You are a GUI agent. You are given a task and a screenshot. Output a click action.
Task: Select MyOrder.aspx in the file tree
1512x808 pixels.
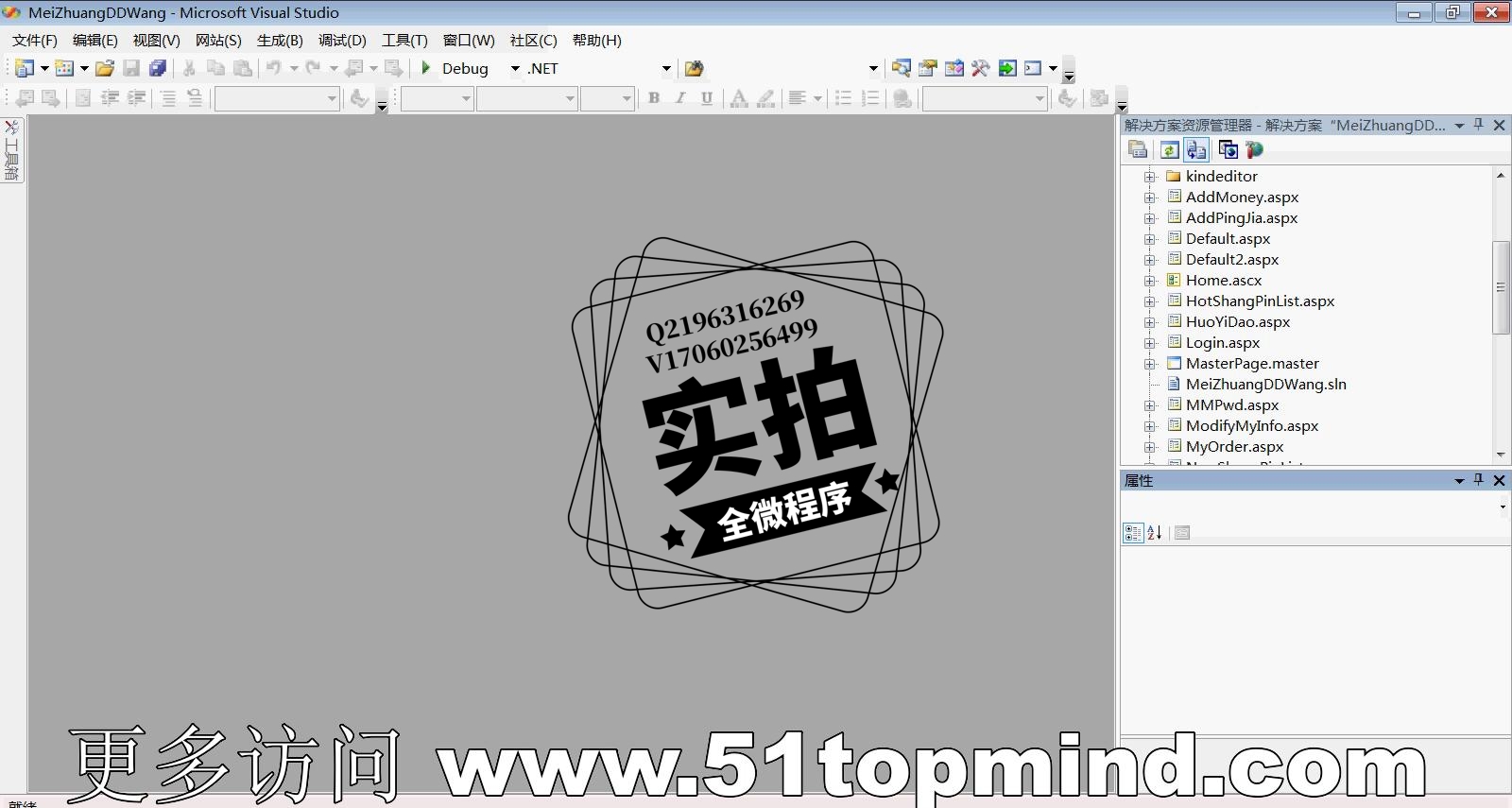pos(1234,446)
